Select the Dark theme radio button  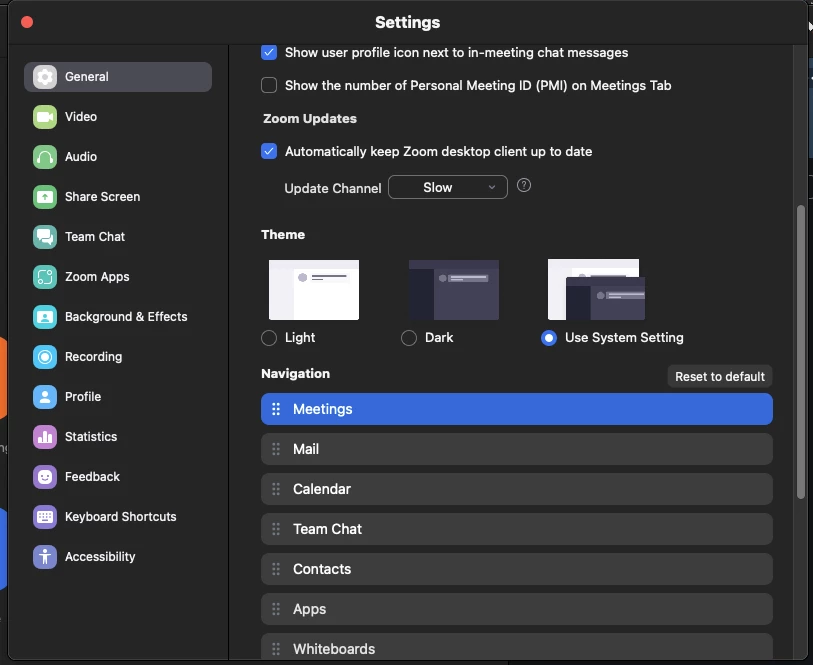coord(409,338)
